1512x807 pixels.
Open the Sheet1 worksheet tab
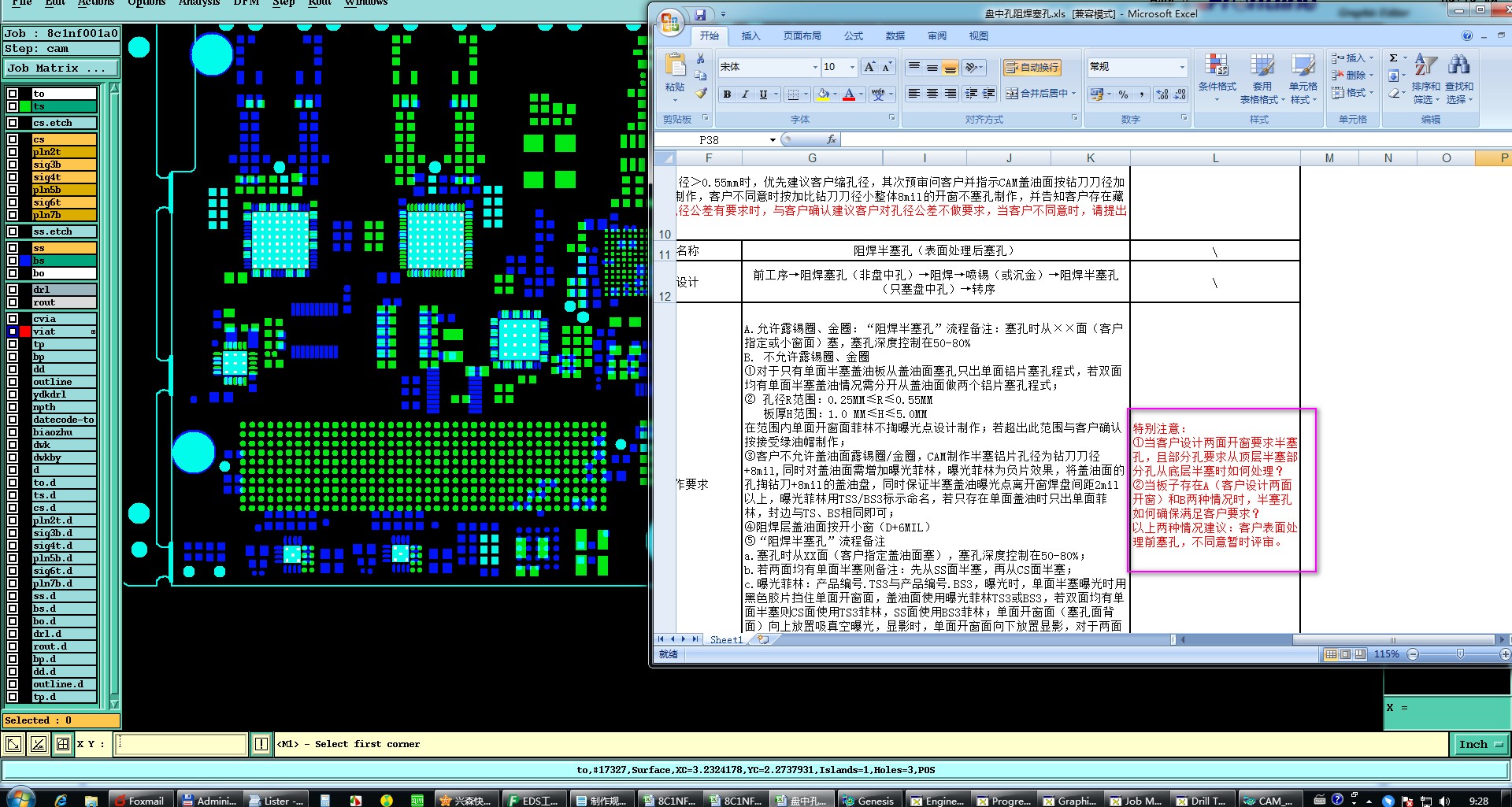pyautogui.click(x=726, y=639)
